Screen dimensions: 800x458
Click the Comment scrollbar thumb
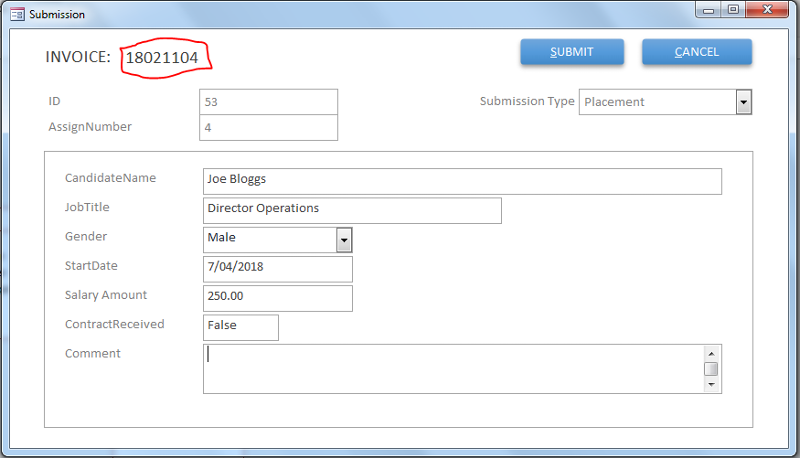(x=711, y=369)
